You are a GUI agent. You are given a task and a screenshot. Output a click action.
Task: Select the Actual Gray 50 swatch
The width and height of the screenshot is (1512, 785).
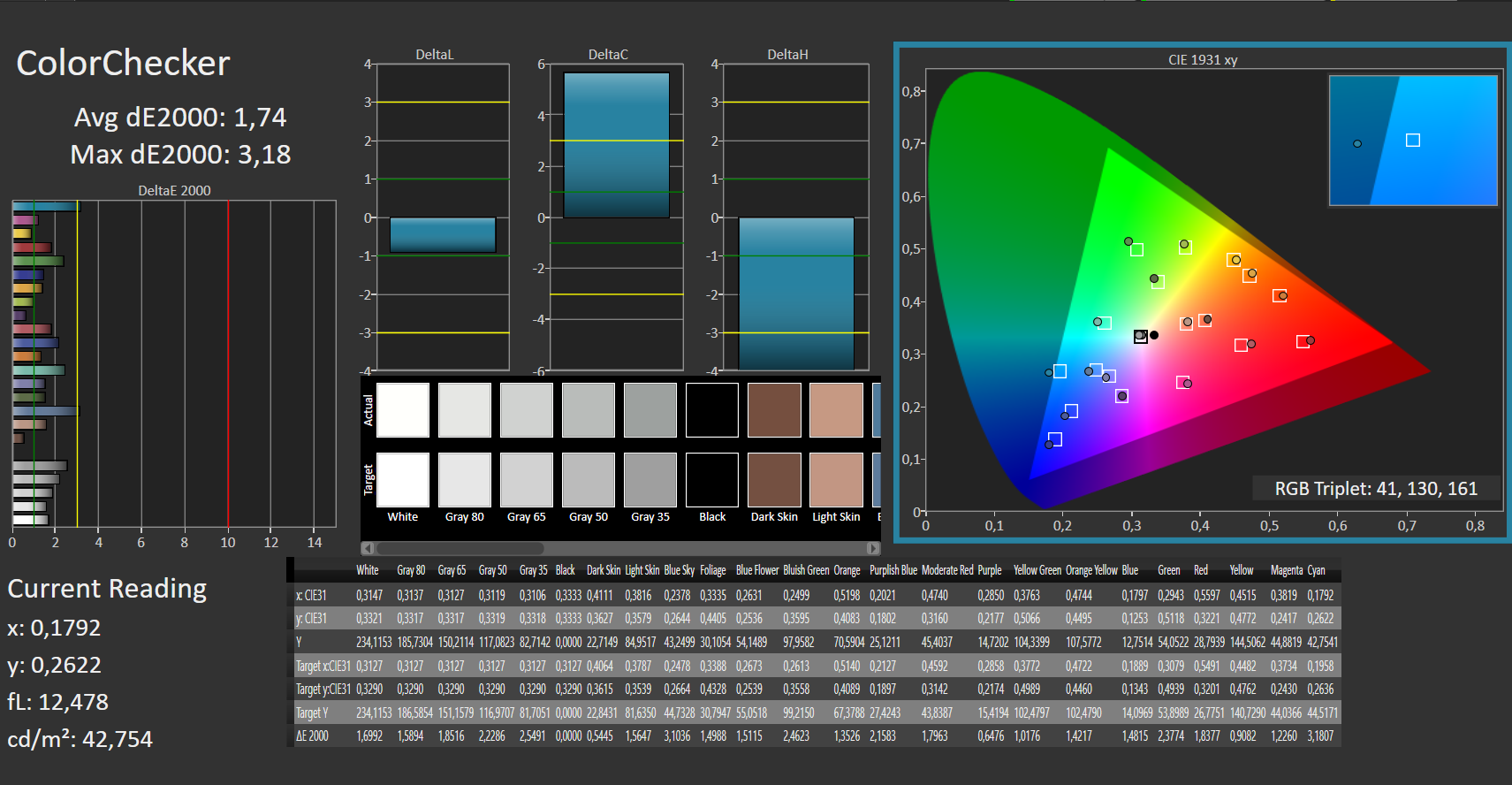[589, 410]
